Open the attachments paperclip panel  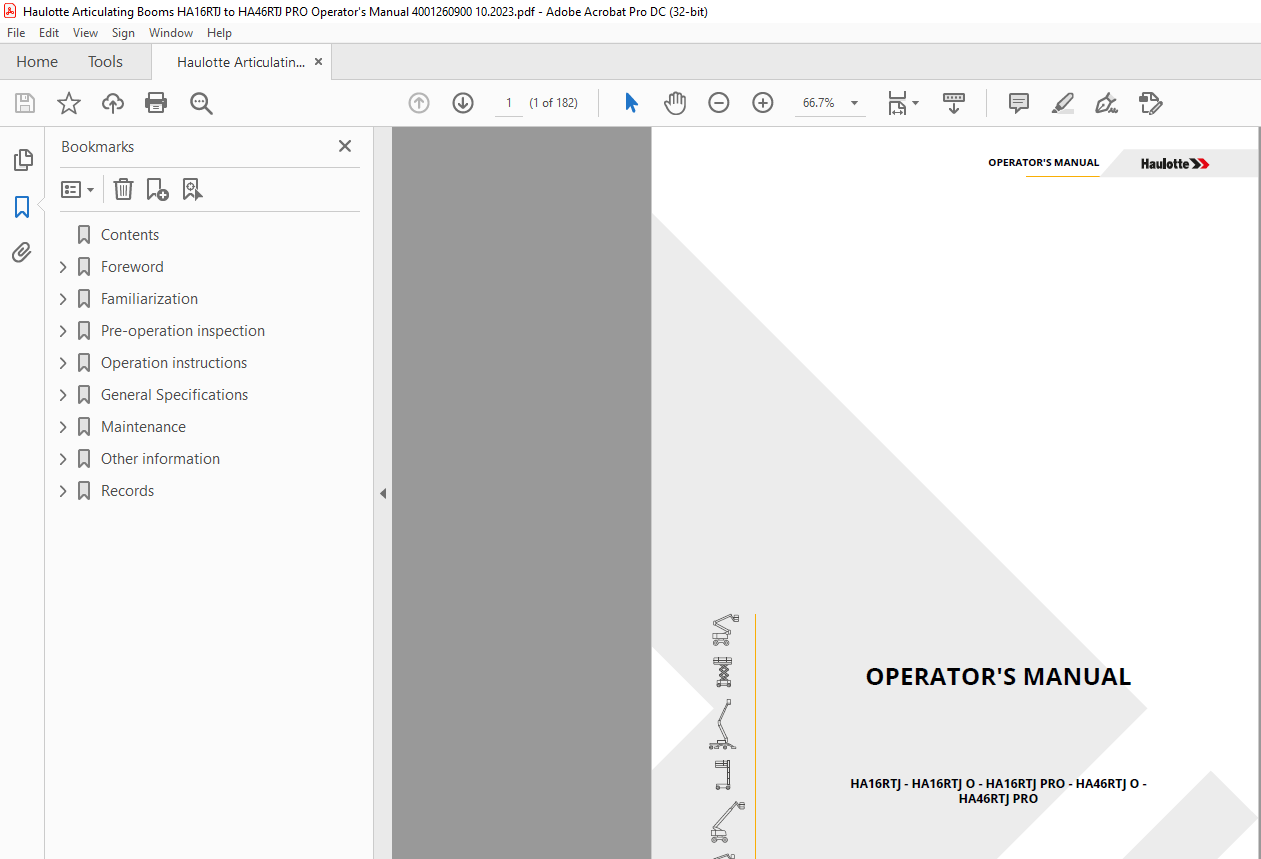(x=22, y=252)
